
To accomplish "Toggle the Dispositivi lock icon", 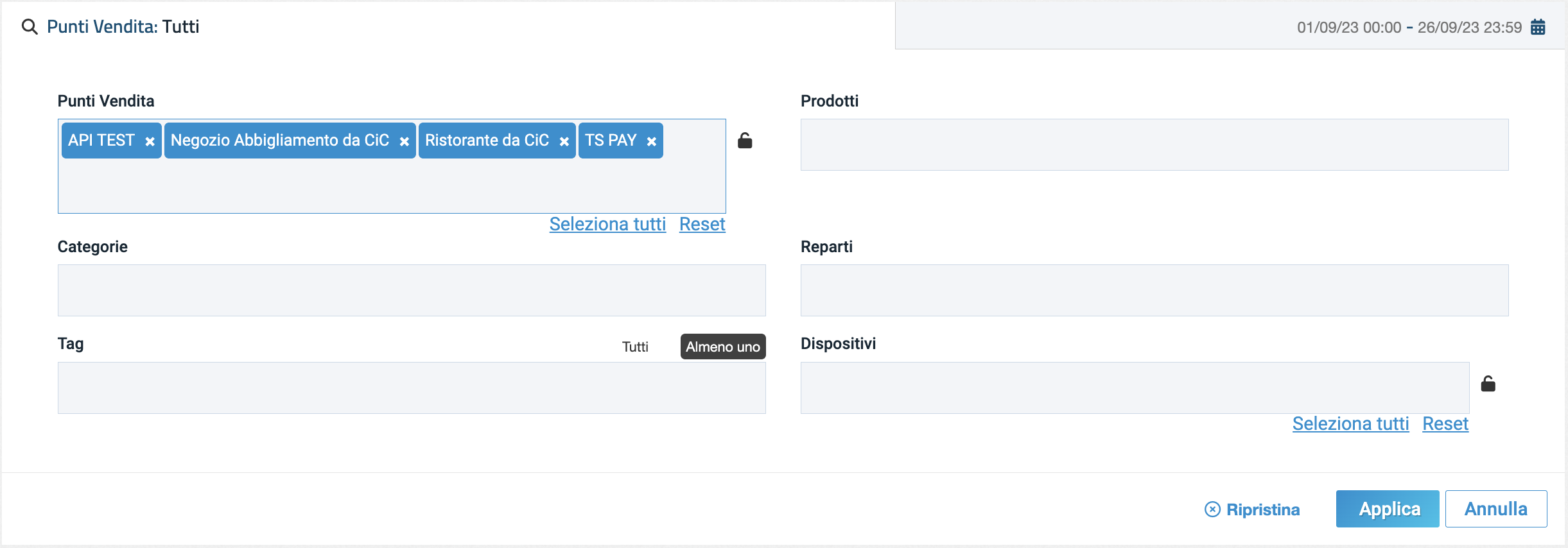I will (x=1488, y=384).
